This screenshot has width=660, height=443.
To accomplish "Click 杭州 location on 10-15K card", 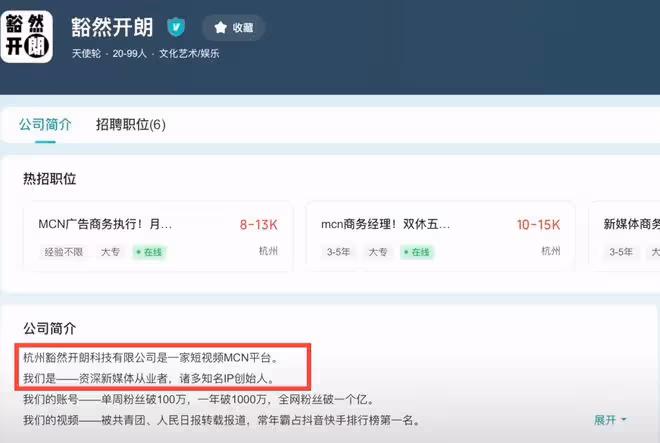I will (551, 251).
